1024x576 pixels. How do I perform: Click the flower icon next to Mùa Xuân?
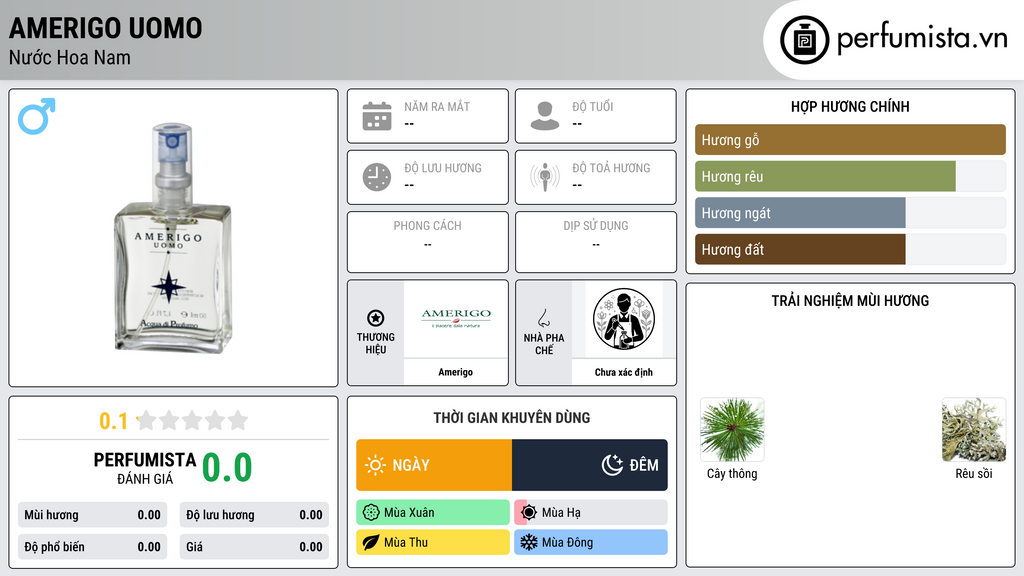(371, 513)
